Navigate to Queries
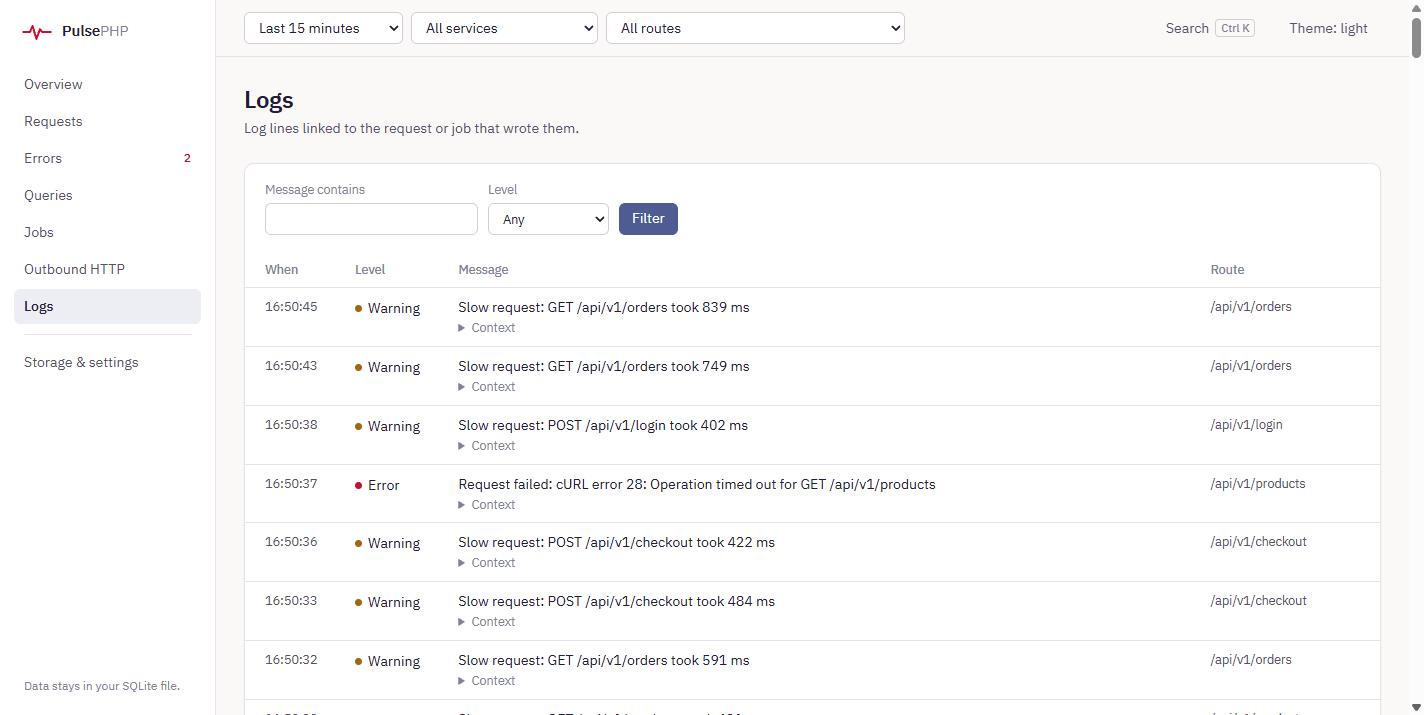The image size is (1424, 715). pyautogui.click(x=107, y=195)
